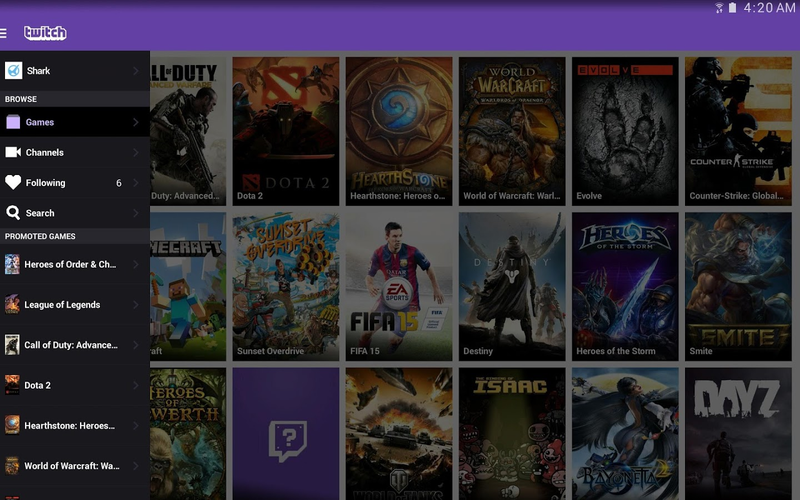Open the Heroes of Order & Chaos chevron

[x=136, y=264]
